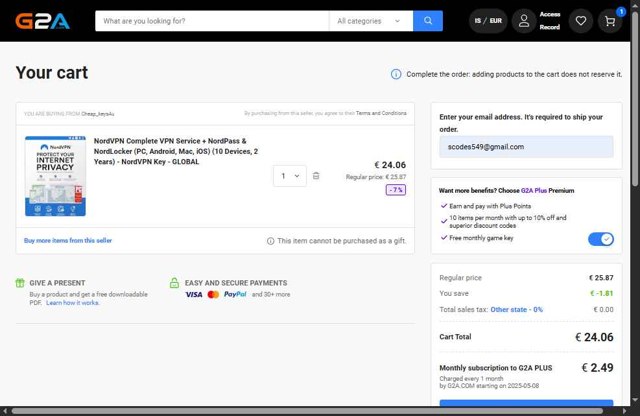Click the email address input field
This screenshot has height=416, width=640.
pyautogui.click(x=526, y=147)
